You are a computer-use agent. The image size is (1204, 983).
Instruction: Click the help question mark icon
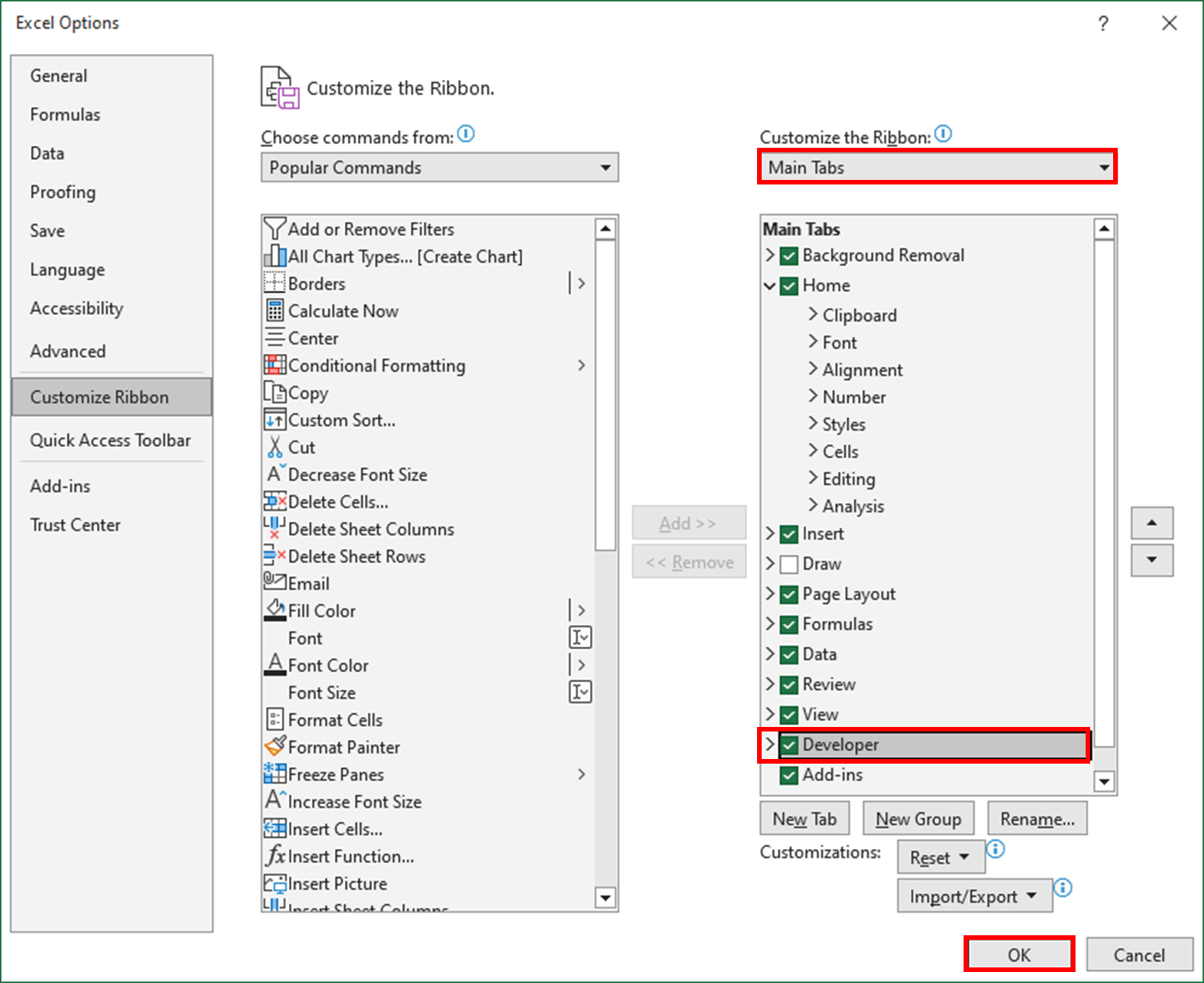(x=1103, y=23)
